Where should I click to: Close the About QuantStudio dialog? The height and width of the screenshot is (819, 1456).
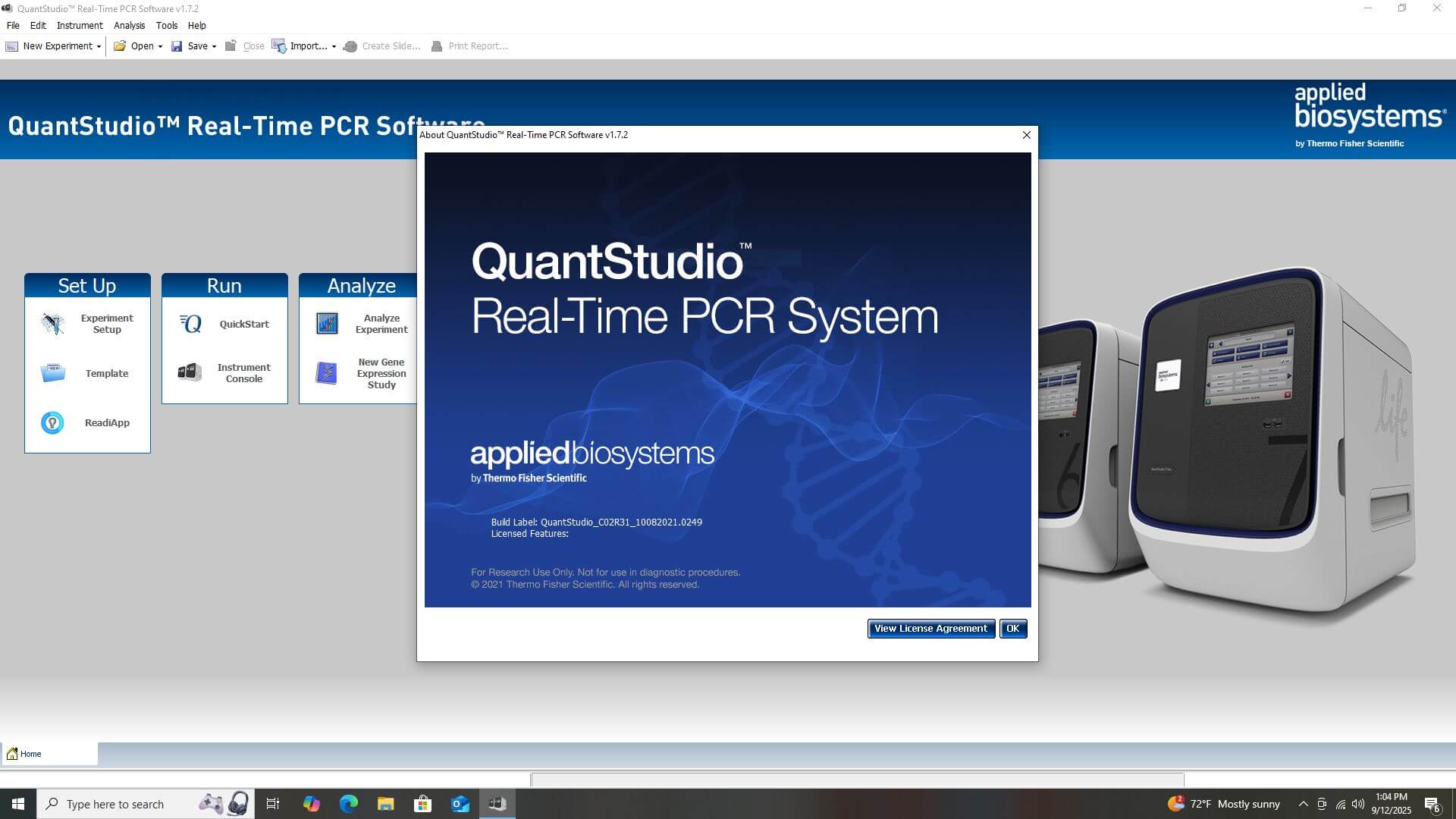point(1027,135)
